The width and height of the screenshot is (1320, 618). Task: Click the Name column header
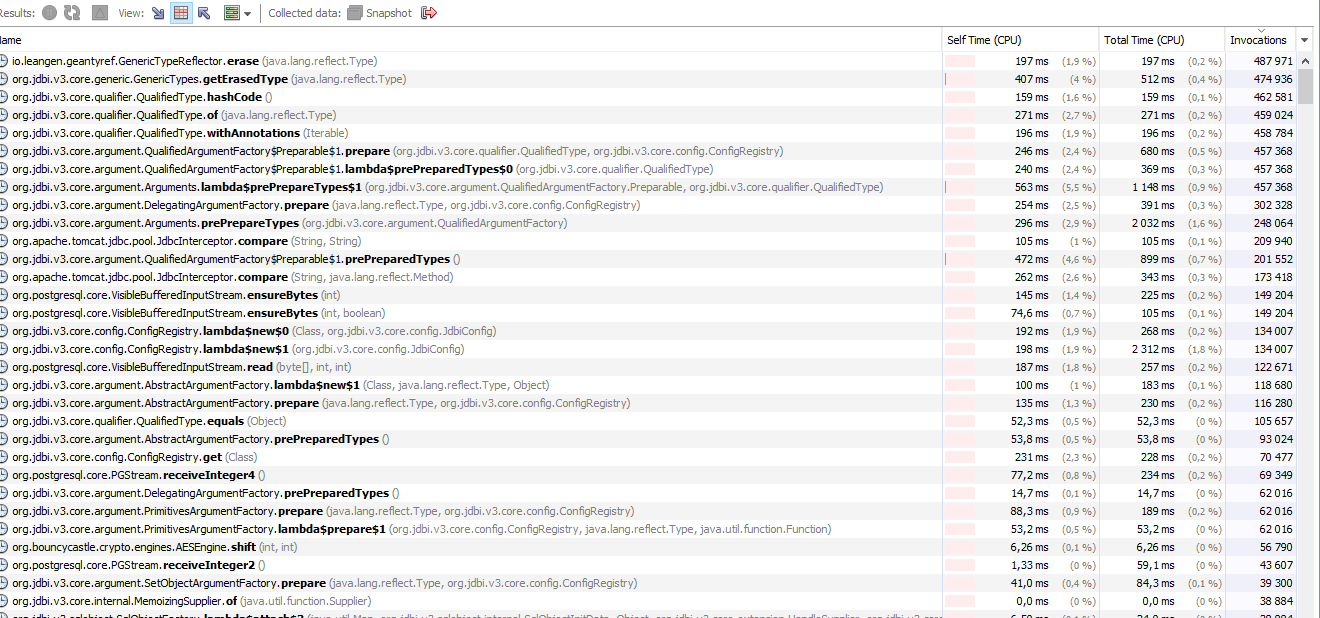click(10, 40)
